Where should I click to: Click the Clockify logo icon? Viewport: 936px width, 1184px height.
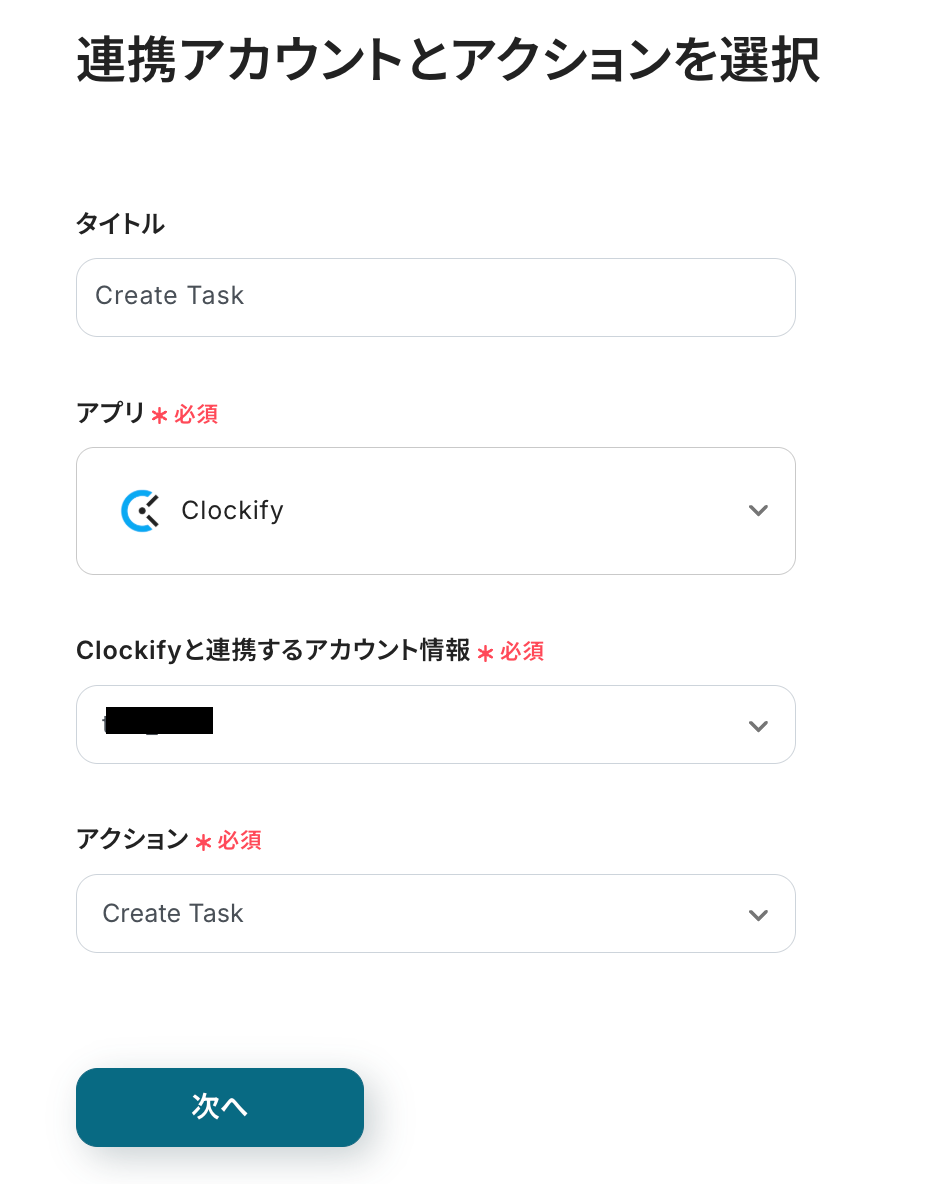click(140, 511)
